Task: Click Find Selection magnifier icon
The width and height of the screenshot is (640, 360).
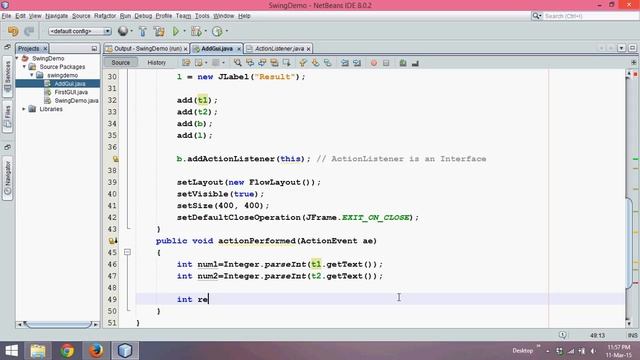Action: [x=238, y=63]
